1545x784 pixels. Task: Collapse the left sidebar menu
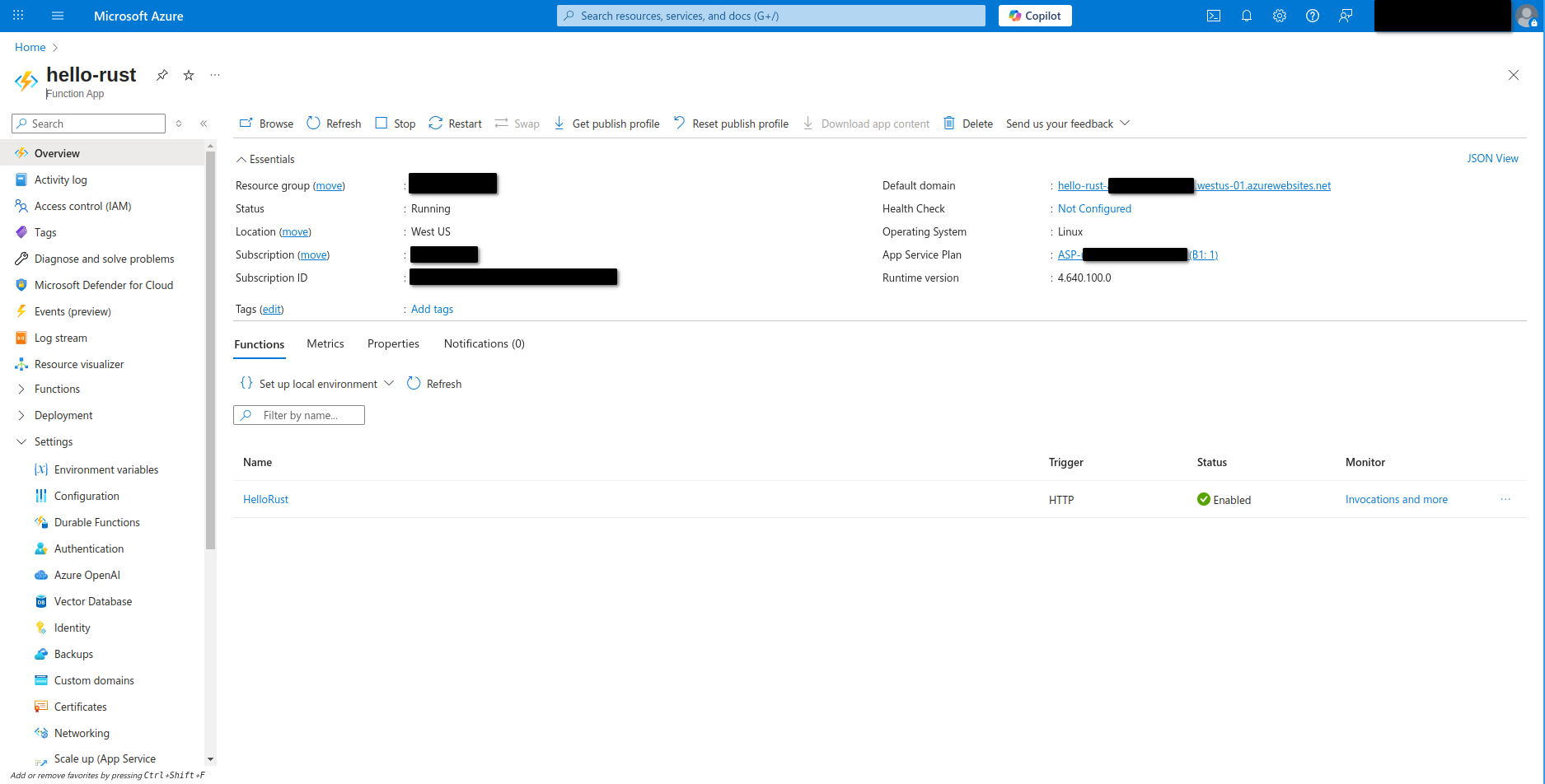204,124
